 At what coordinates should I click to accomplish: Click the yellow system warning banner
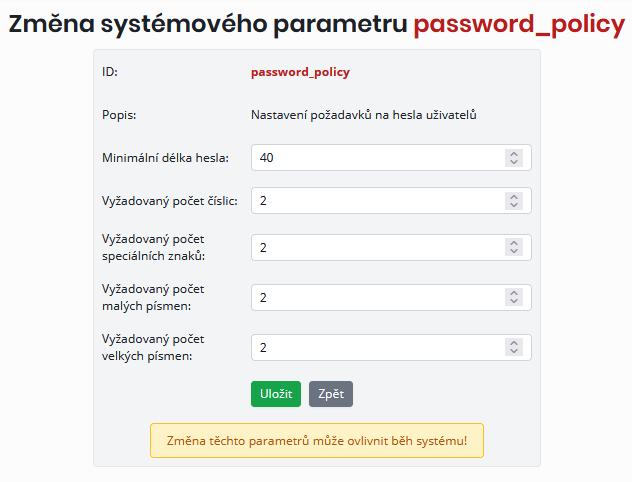(316, 440)
